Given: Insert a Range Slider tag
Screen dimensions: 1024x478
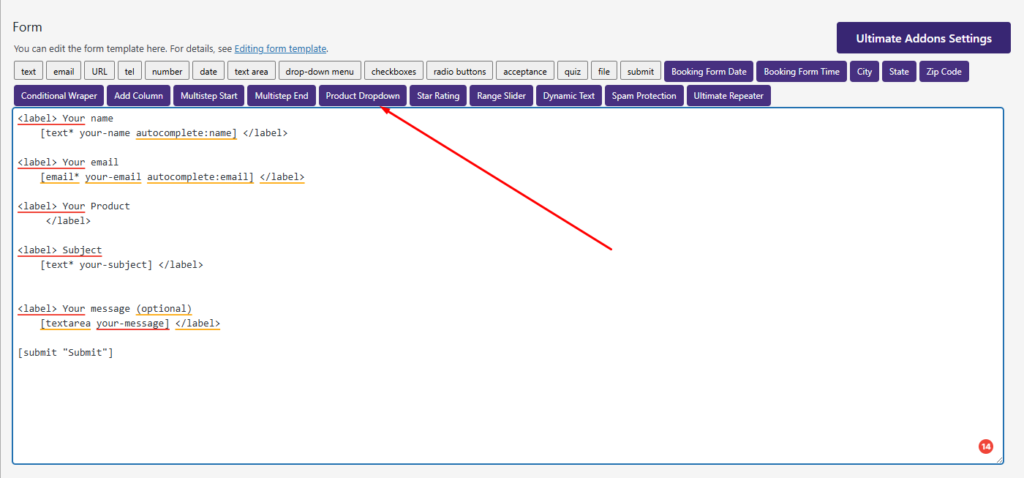Looking at the screenshot, I should pos(501,95).
